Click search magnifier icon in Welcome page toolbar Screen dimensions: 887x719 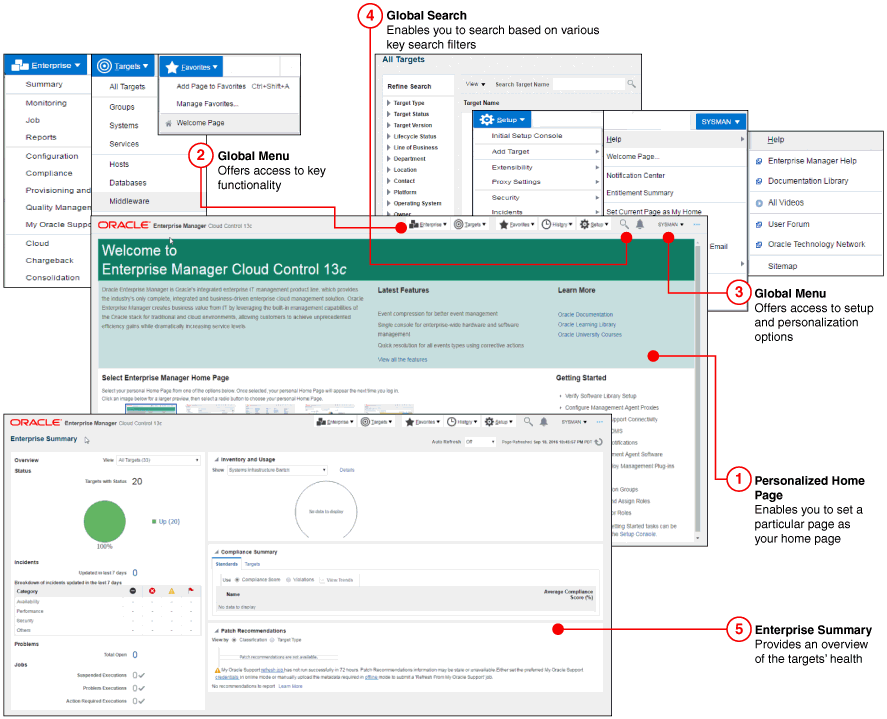point(624,224)
